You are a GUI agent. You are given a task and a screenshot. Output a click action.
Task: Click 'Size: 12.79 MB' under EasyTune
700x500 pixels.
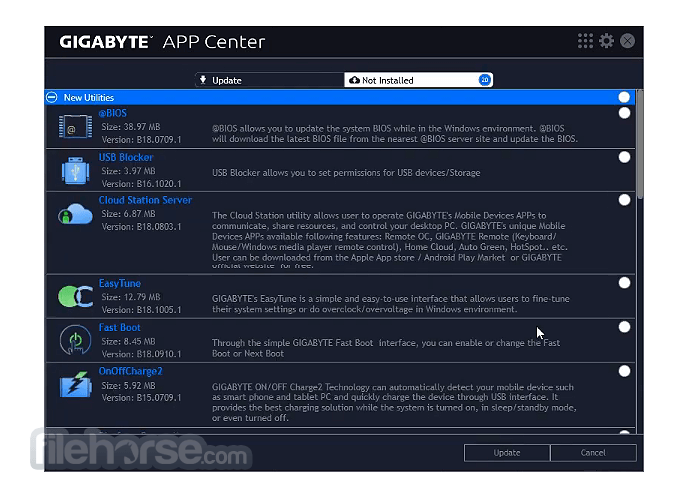tap(130, 297)
